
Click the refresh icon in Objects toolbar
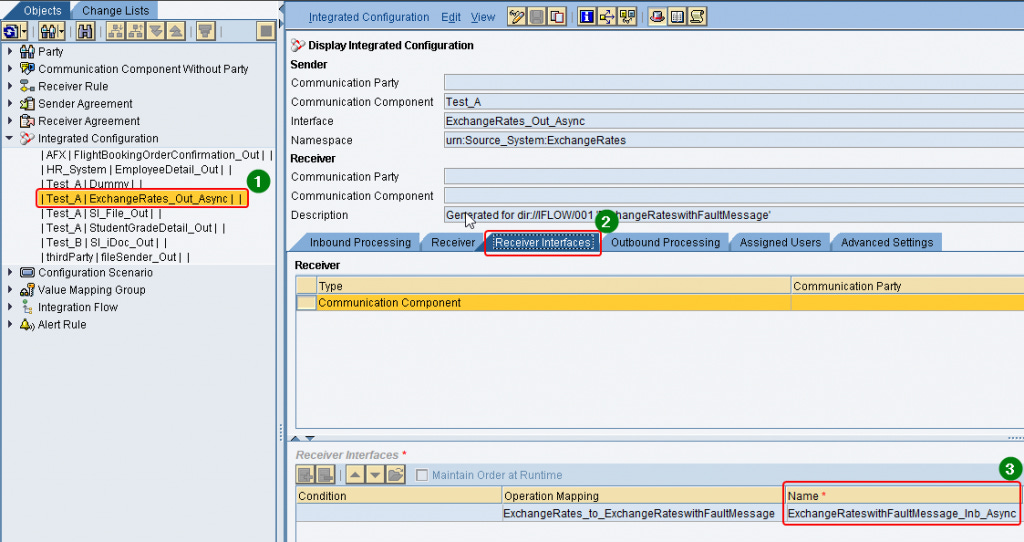point(10,31)
